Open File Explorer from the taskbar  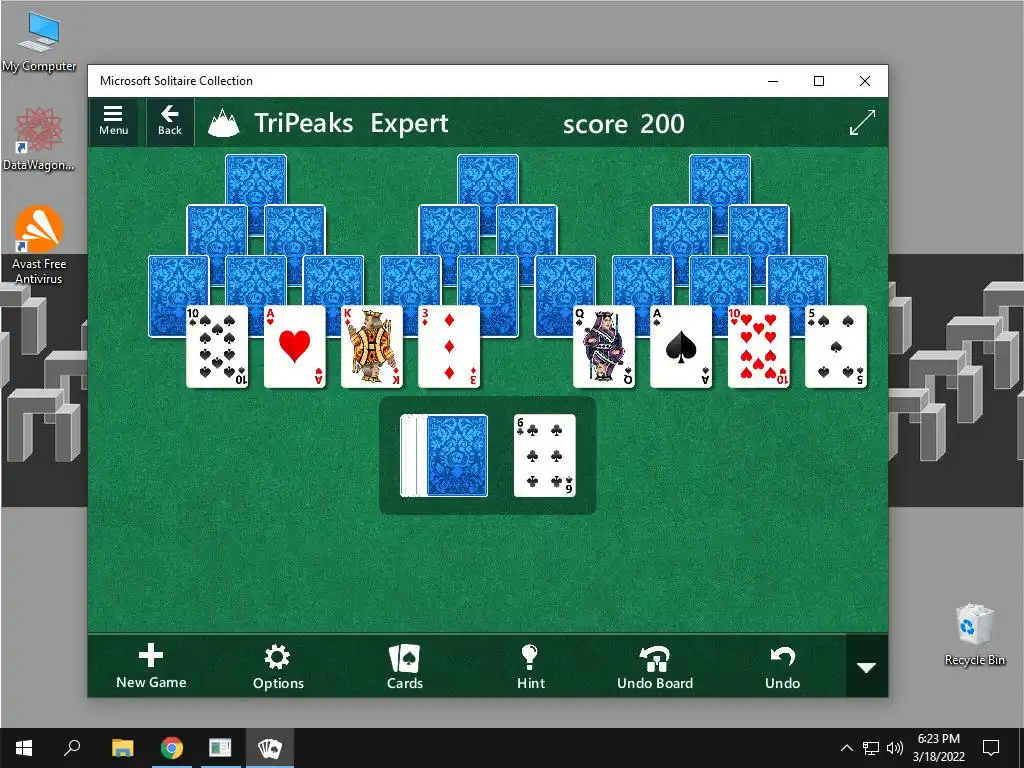[122, 748]
